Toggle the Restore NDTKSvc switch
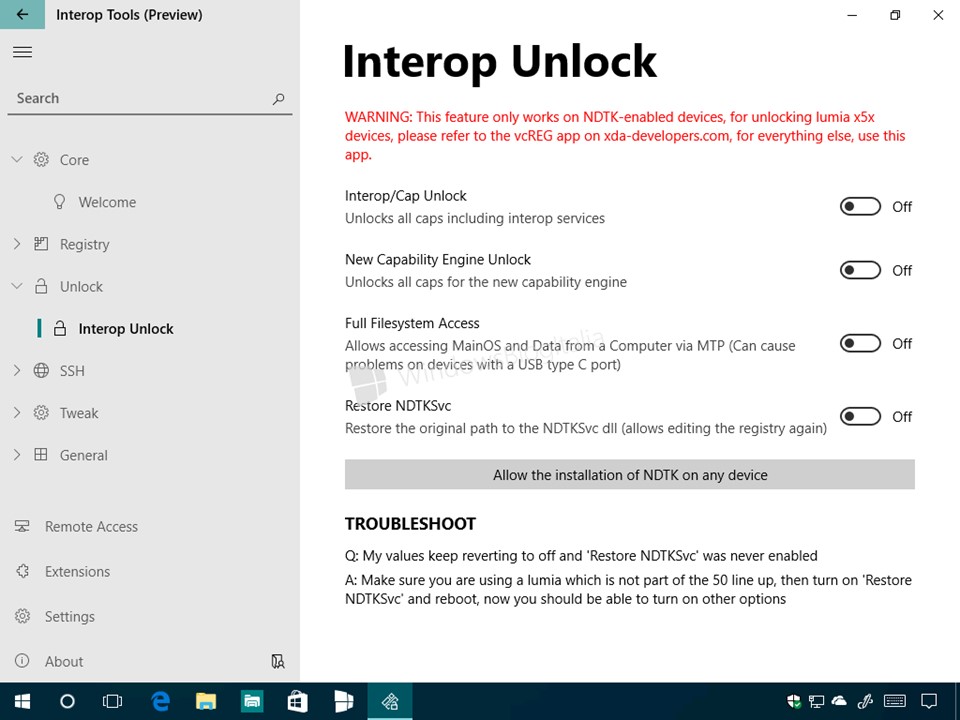Screen dimensions: 960x720 click(x=860, y=416)
